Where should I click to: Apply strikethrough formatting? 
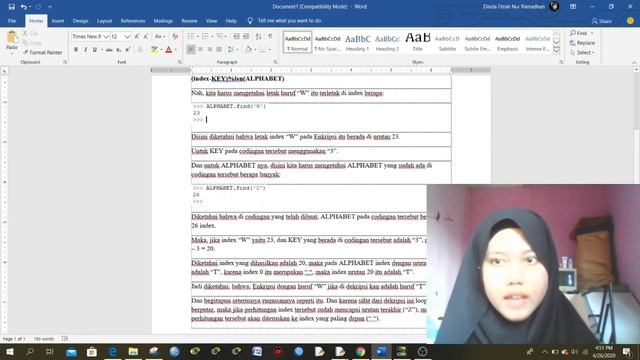[109, 49]
